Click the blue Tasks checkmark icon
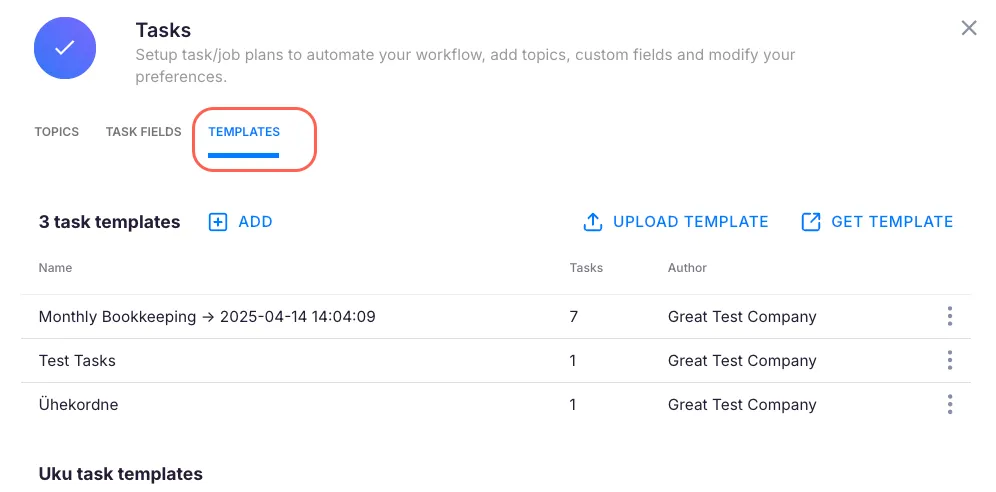Image resolution: width=996 pixels, height=492 pixels. [65, 48]
